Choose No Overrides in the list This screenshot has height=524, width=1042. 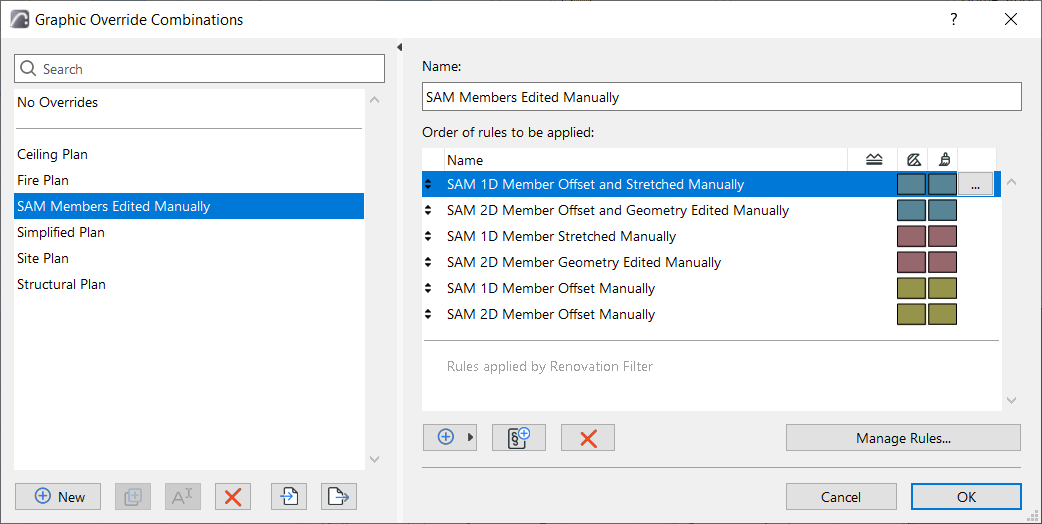pyautogui.click(x=57, y=102)
